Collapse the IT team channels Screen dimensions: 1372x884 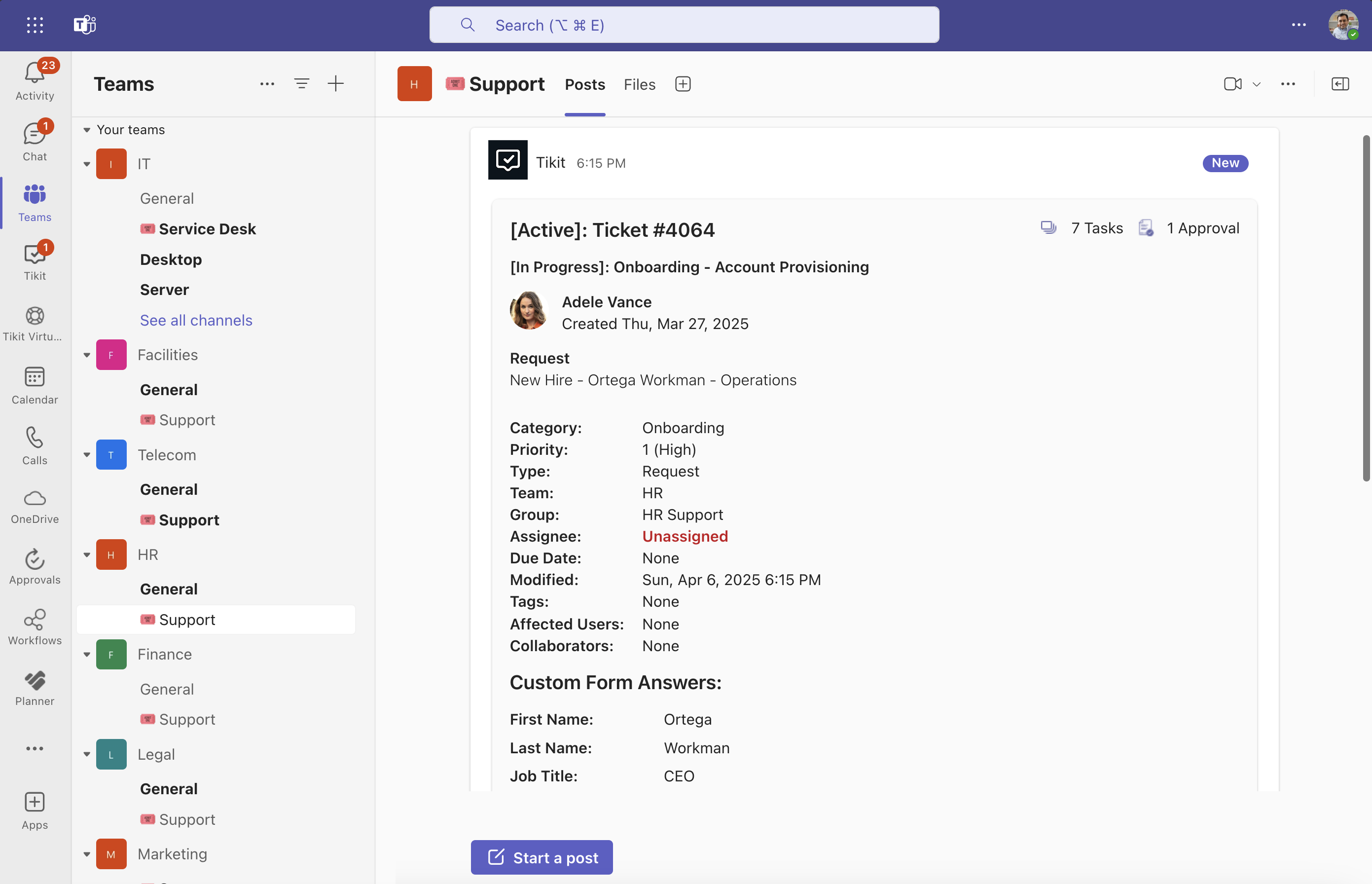[x=87, y=164]
